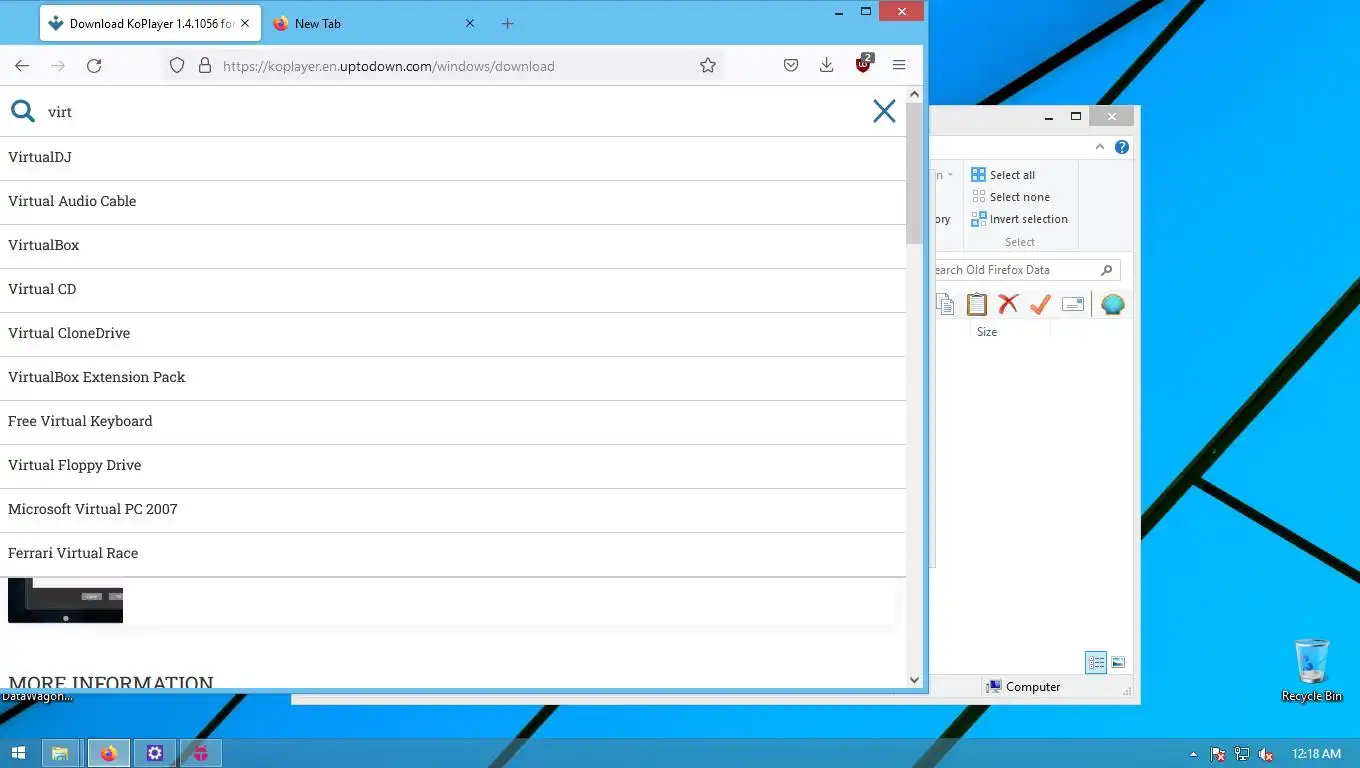The width and height of the screenshot is (1360, 768).
Task: Pick Virtual CloneDrive from the list
Action: [x=452, y=333]
